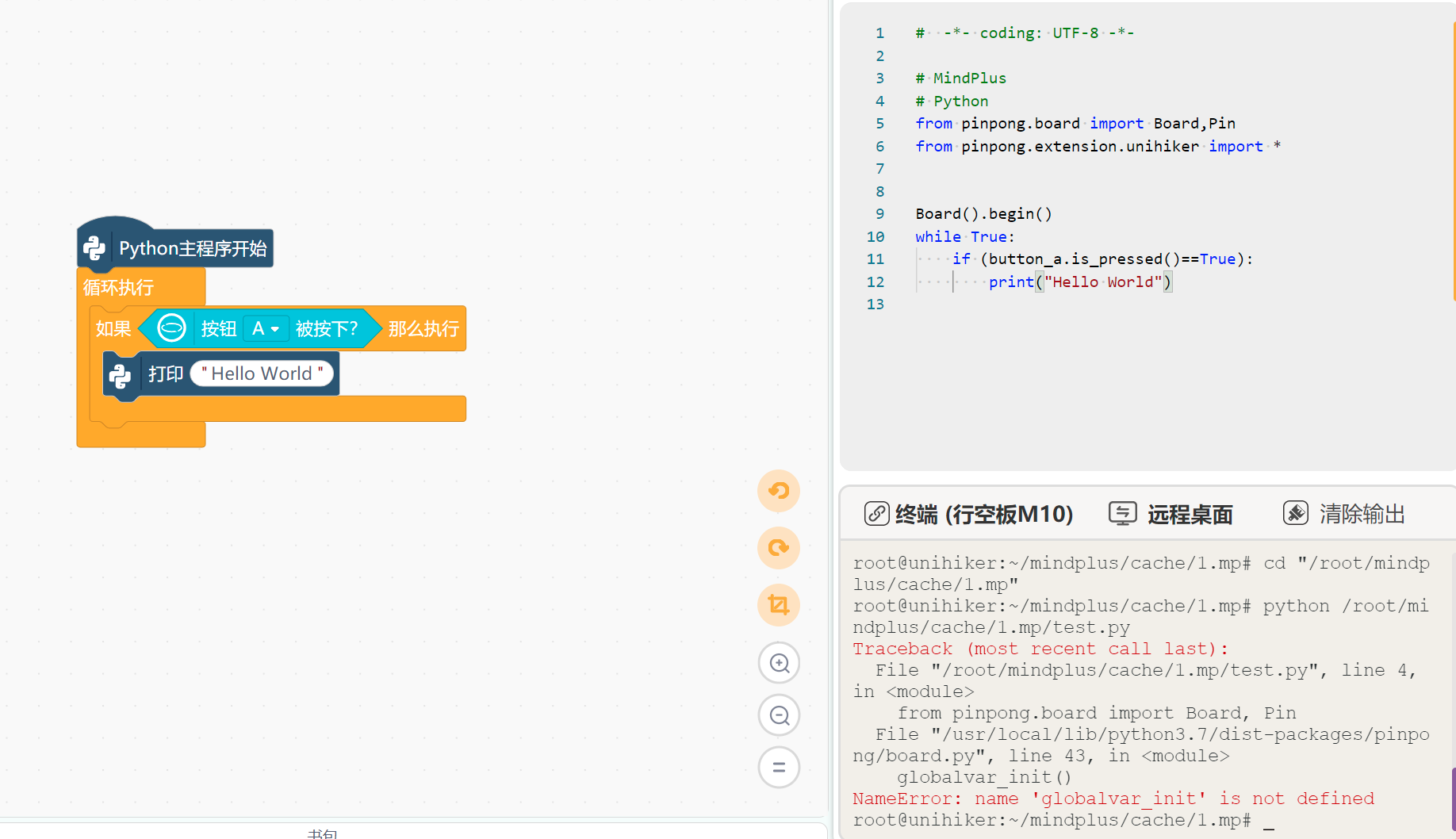Image resolution: width=1456 pixels, height=839 pixels.
Task: Select the Python主程序开始 hat block
Action: [192, 248]
